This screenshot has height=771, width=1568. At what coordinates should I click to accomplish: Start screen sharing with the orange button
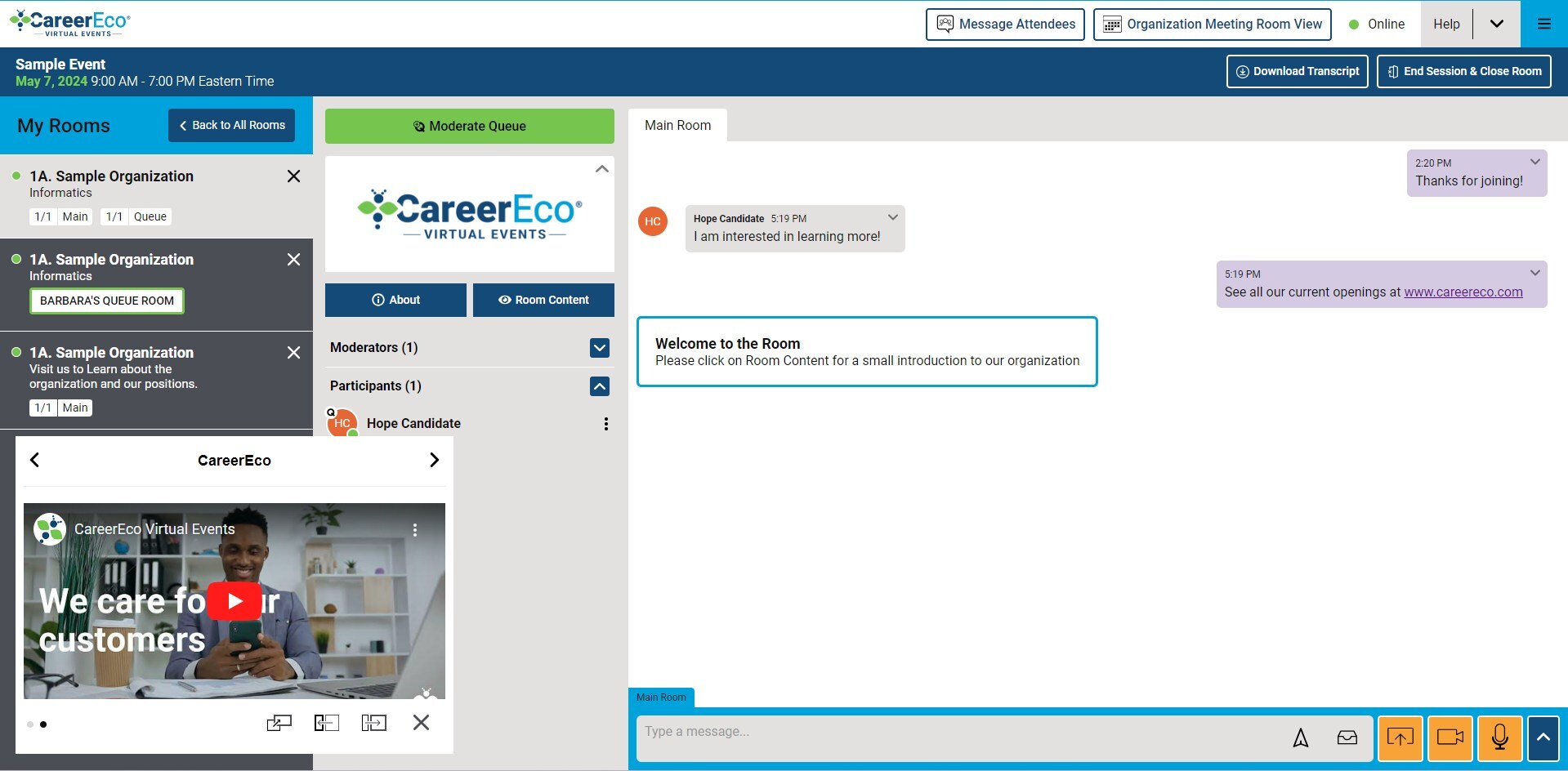point(1400,738)
